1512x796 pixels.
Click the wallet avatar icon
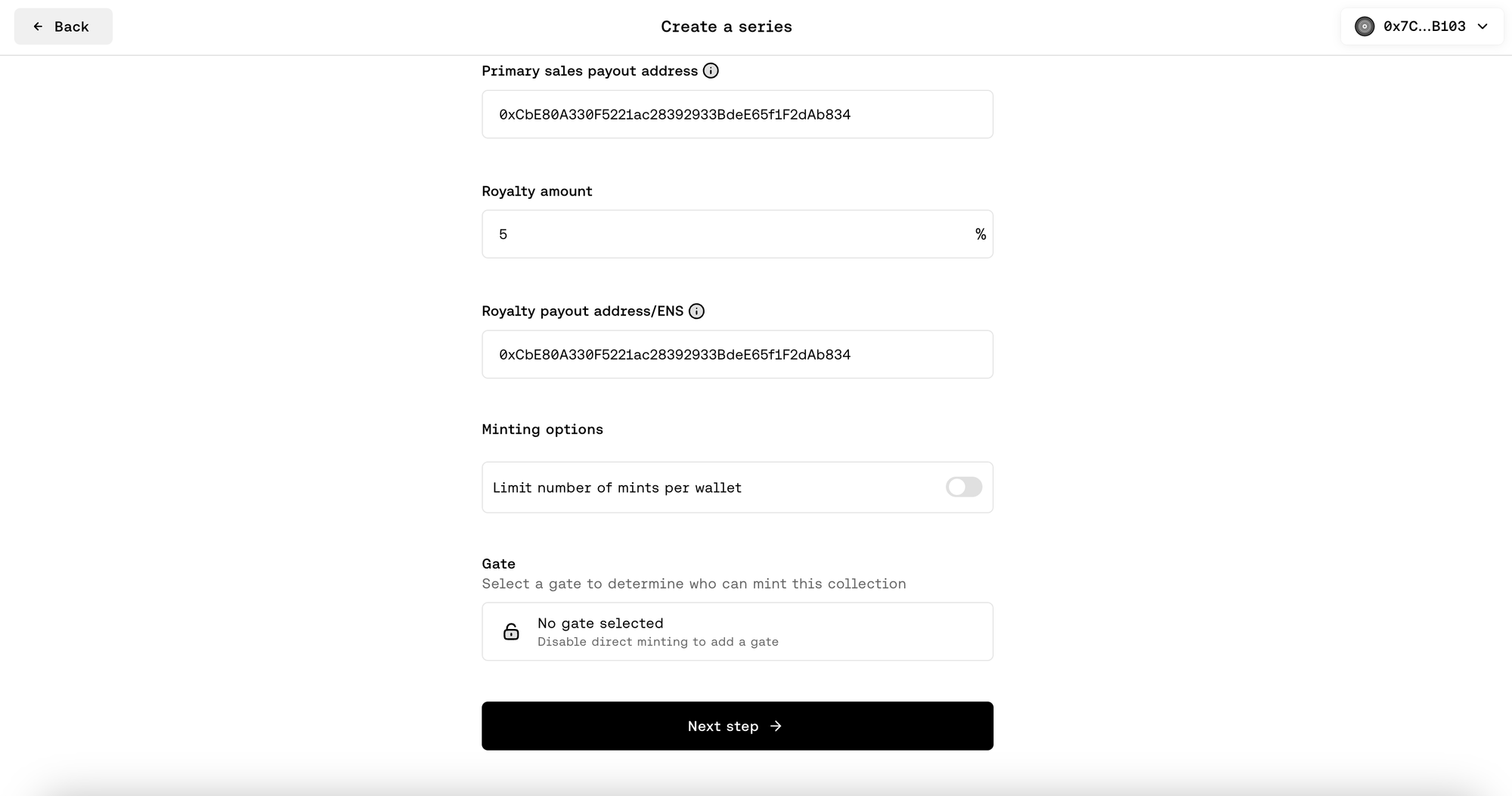point(1365,26)
